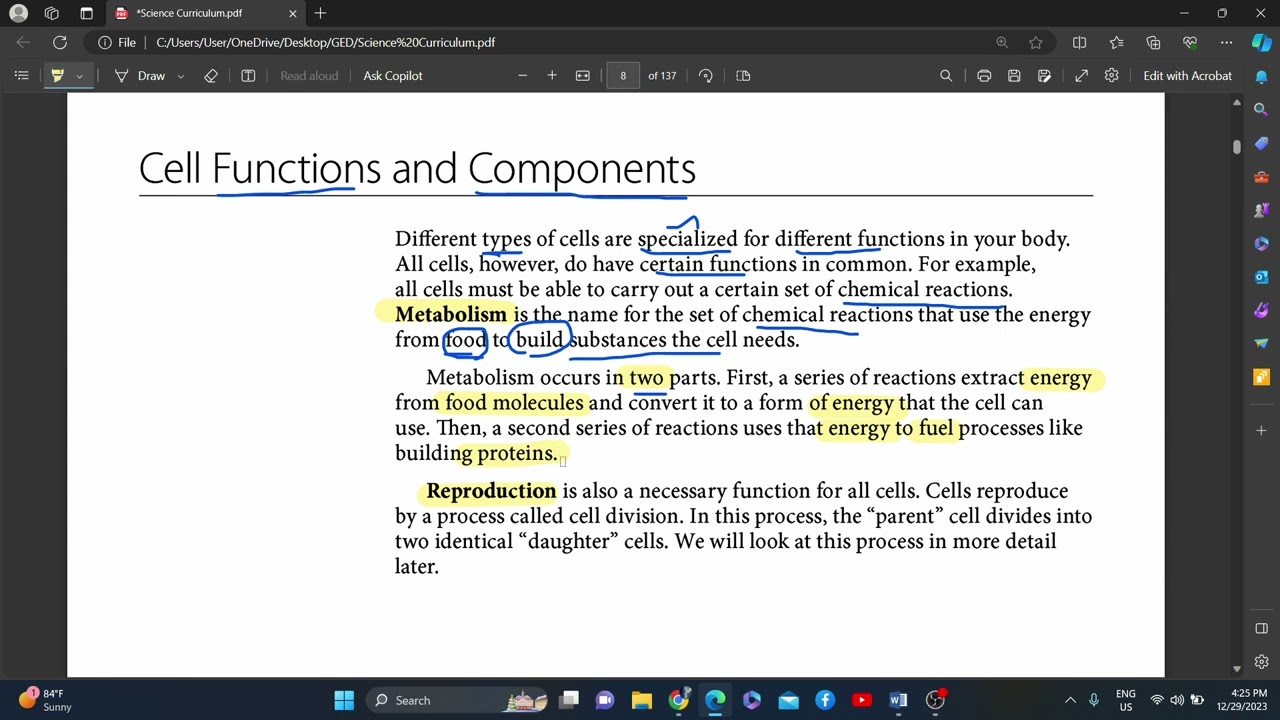Viewport: 1280px width, 720px height.
Task: Zoom out with the minus button
Action: 522,76
